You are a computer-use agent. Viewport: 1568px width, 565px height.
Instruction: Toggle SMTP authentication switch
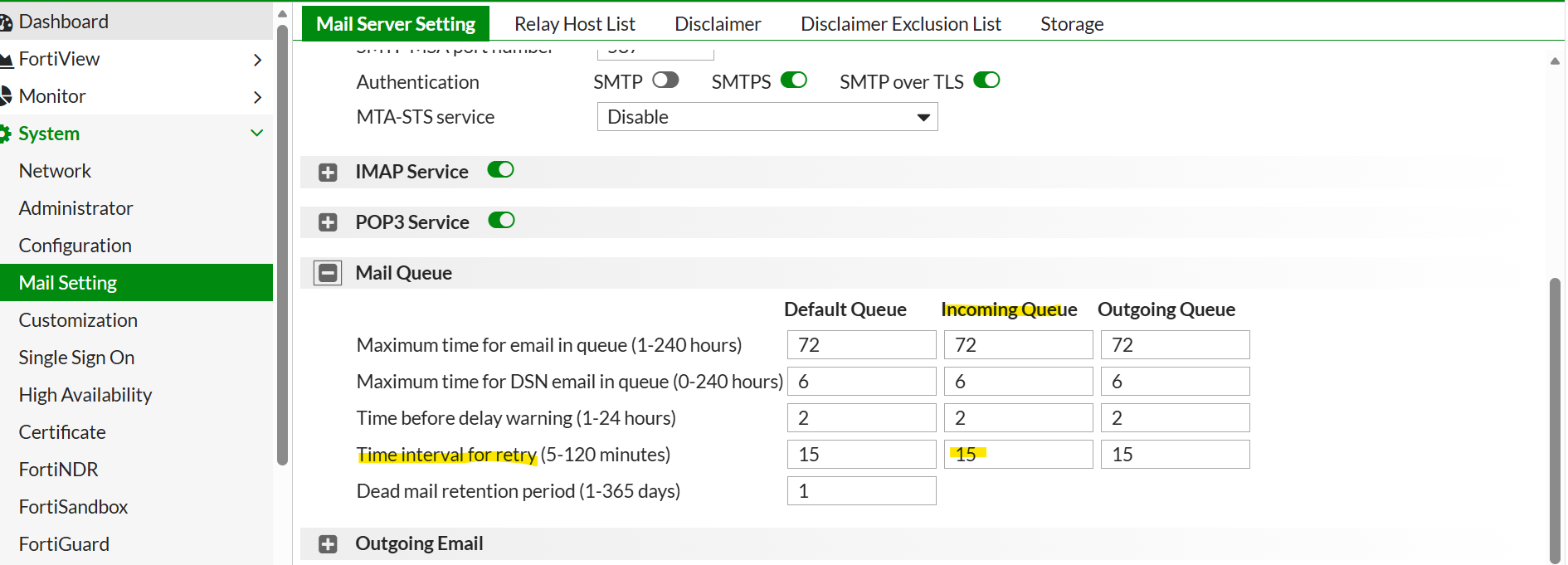click(665, 80)
